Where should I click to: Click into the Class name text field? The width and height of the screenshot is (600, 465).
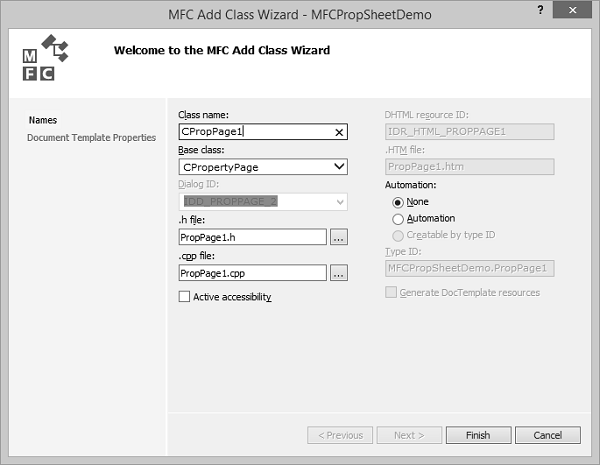click(x=254, y=132)
